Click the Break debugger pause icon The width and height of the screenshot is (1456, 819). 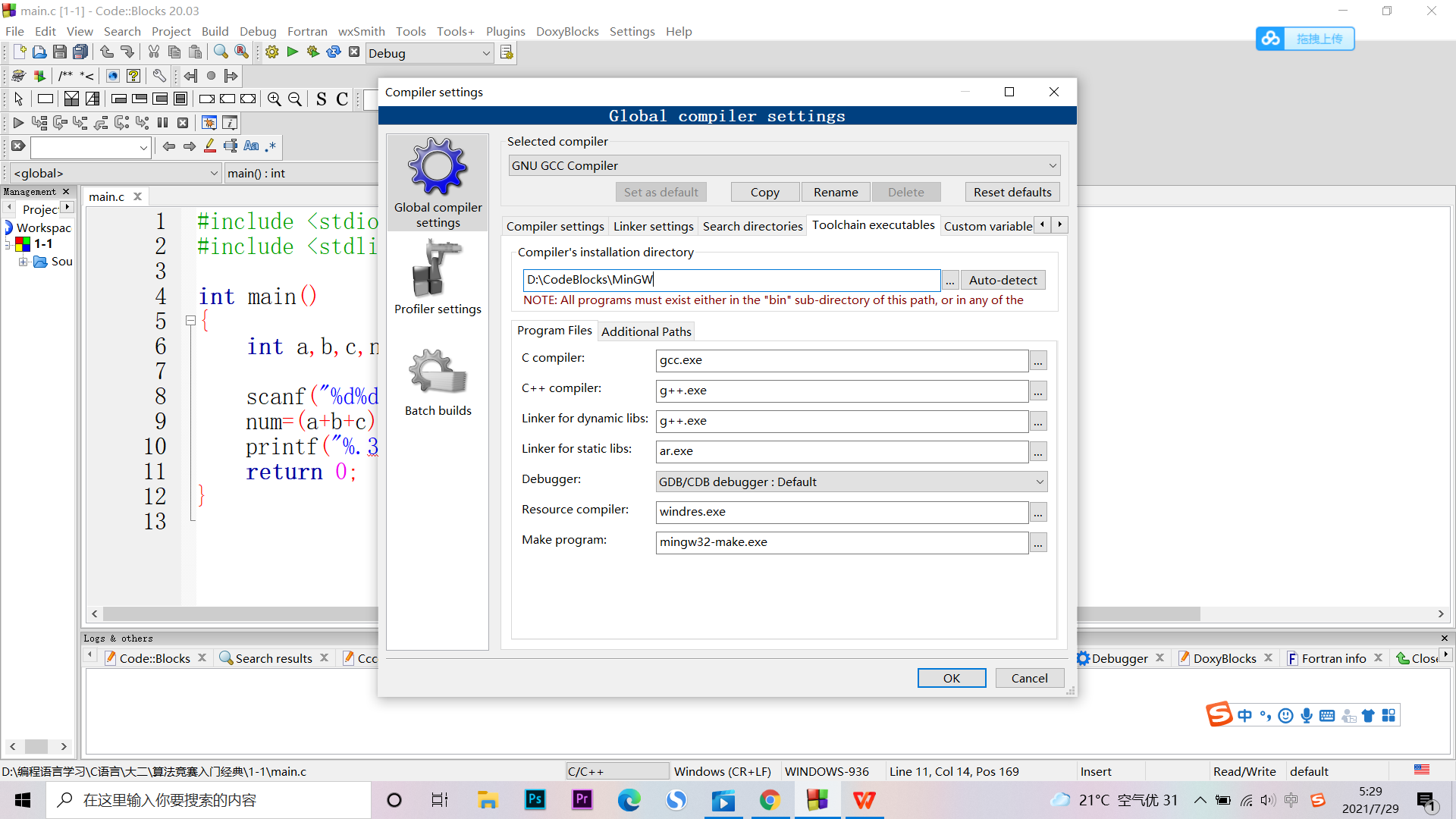(162, 123)
